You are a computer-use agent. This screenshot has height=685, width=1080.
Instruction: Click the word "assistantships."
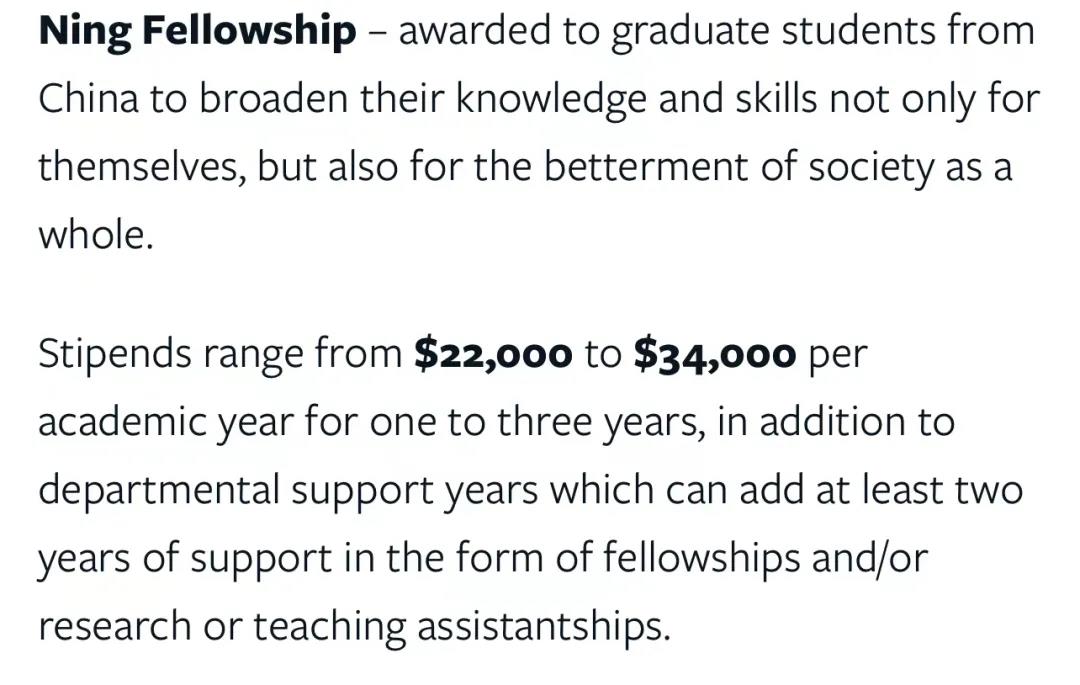pos(541,626)
